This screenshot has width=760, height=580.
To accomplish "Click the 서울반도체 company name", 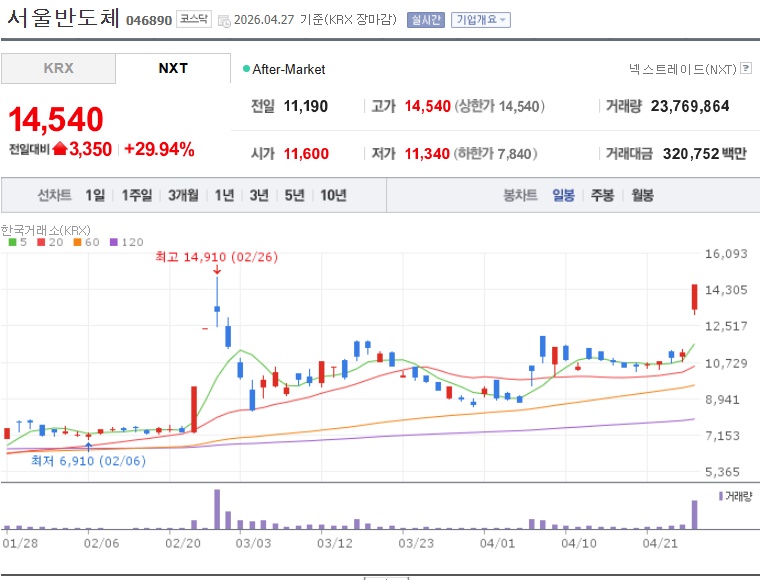I will click(63, 18).
